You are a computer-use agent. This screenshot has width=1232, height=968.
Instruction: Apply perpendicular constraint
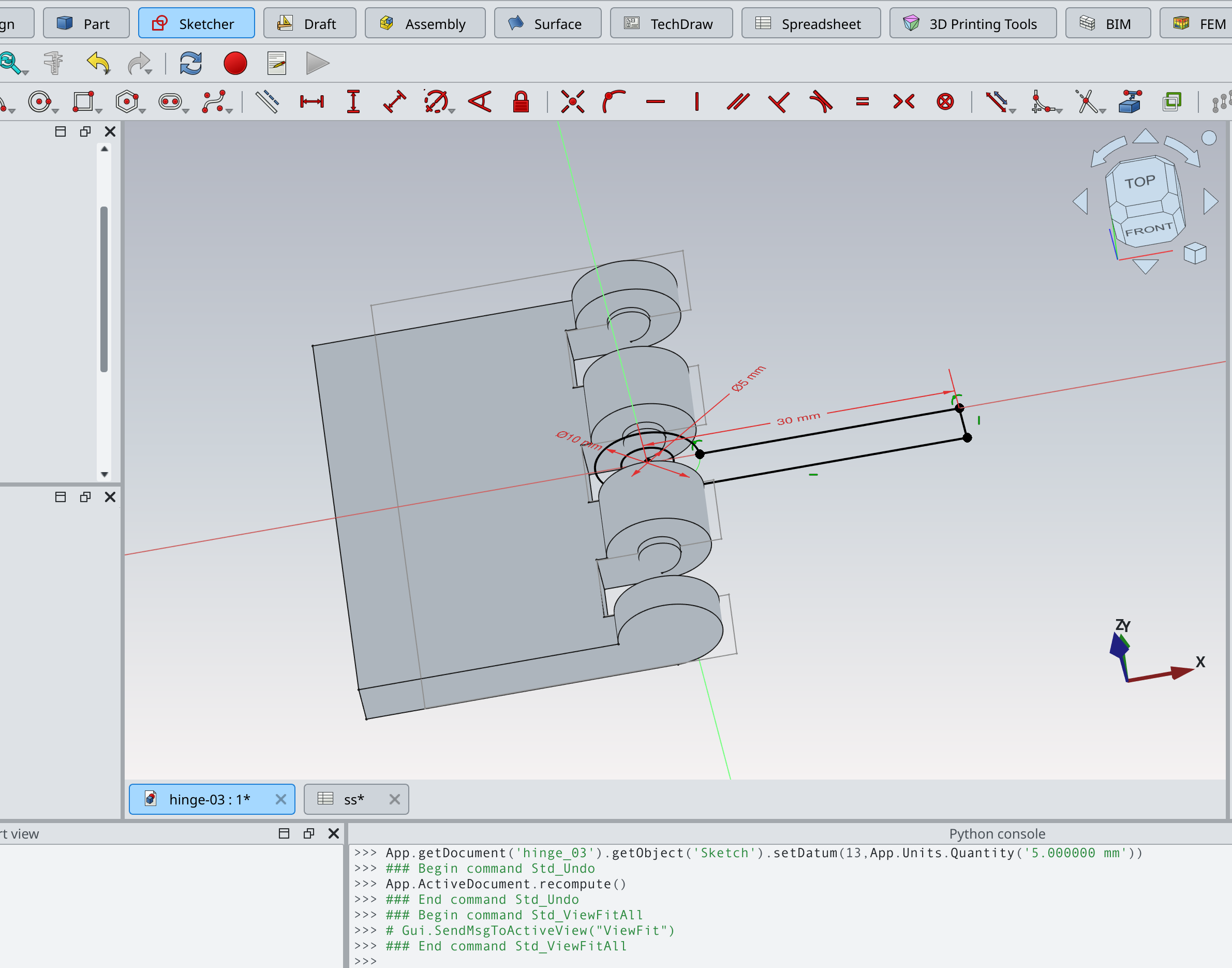[x=779, y=102]
